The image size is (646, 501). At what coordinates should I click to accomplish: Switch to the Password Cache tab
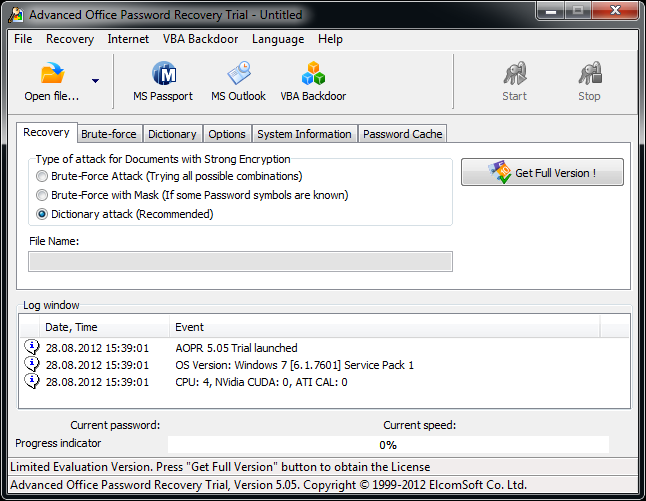point(403,134)
